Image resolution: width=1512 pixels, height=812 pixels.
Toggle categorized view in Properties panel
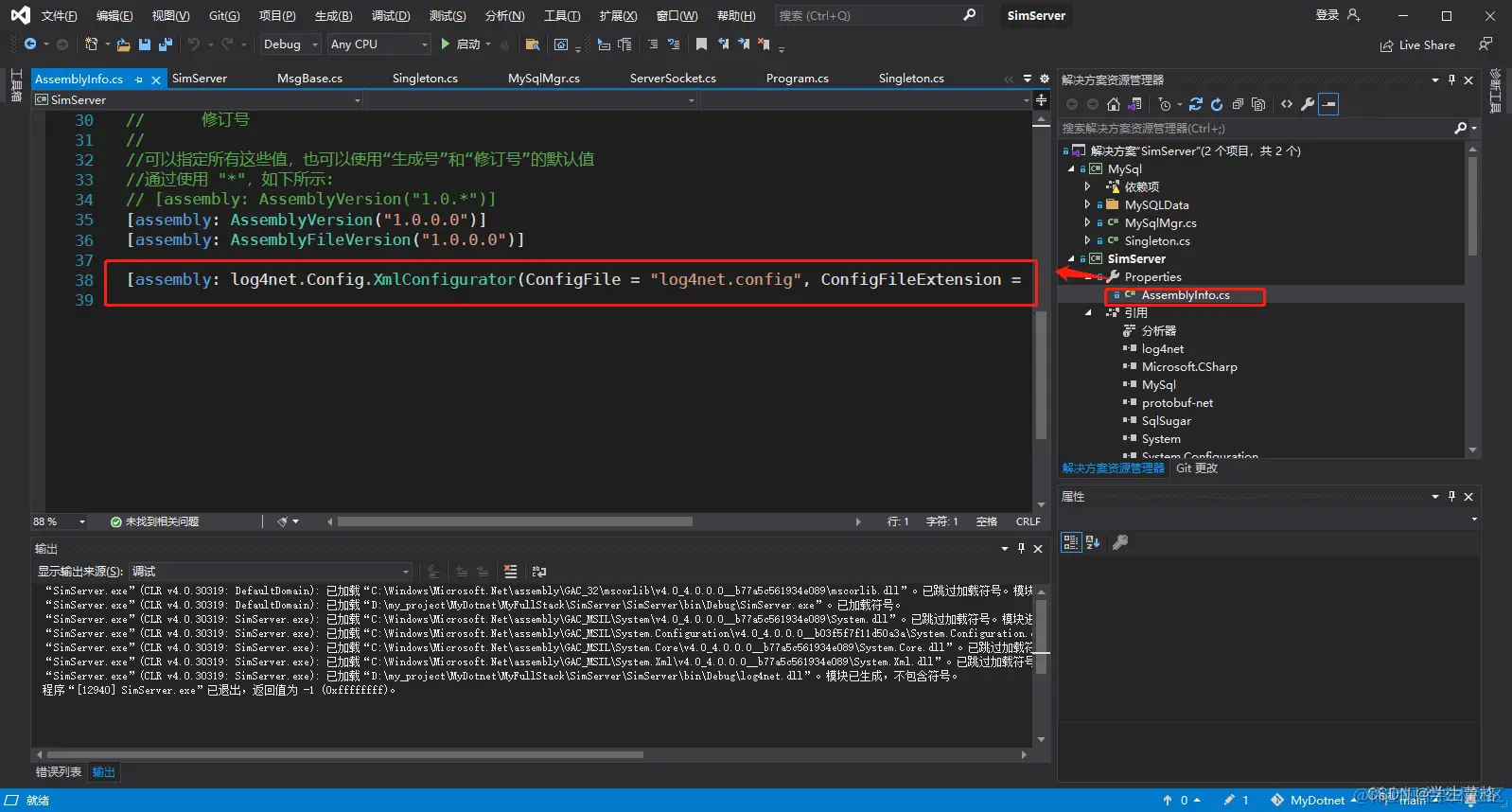(1070, 542)
